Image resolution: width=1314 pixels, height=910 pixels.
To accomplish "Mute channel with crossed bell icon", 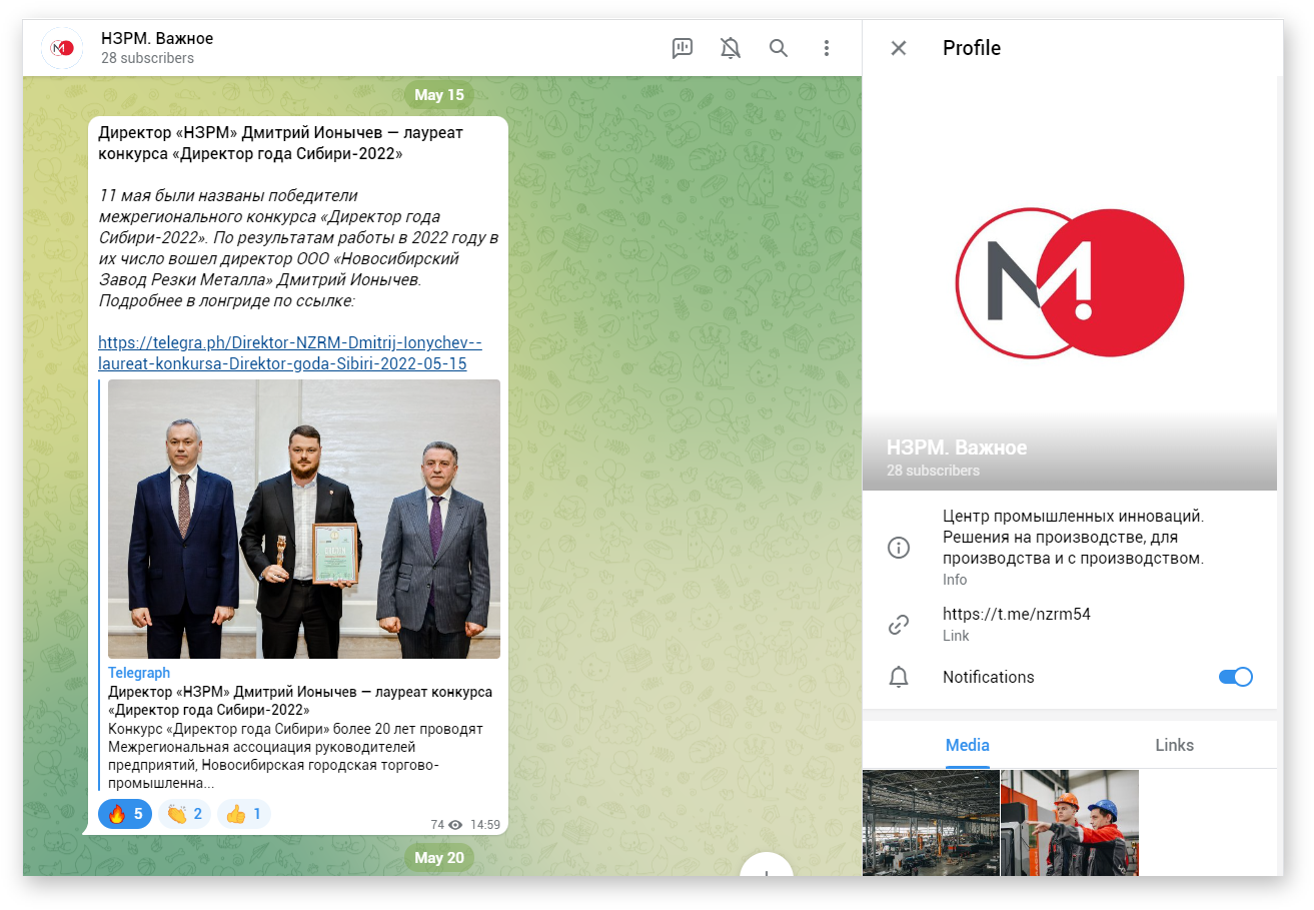I will 731,48.
